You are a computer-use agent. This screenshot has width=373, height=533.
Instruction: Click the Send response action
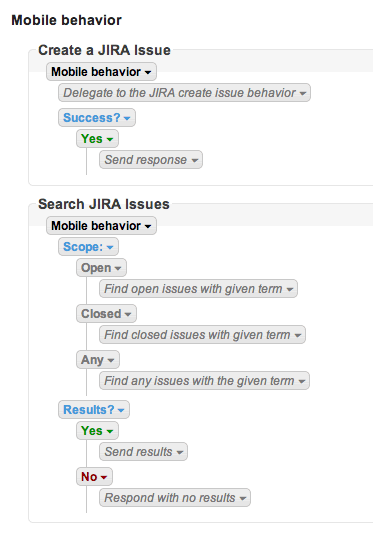(x=151, y=160)
